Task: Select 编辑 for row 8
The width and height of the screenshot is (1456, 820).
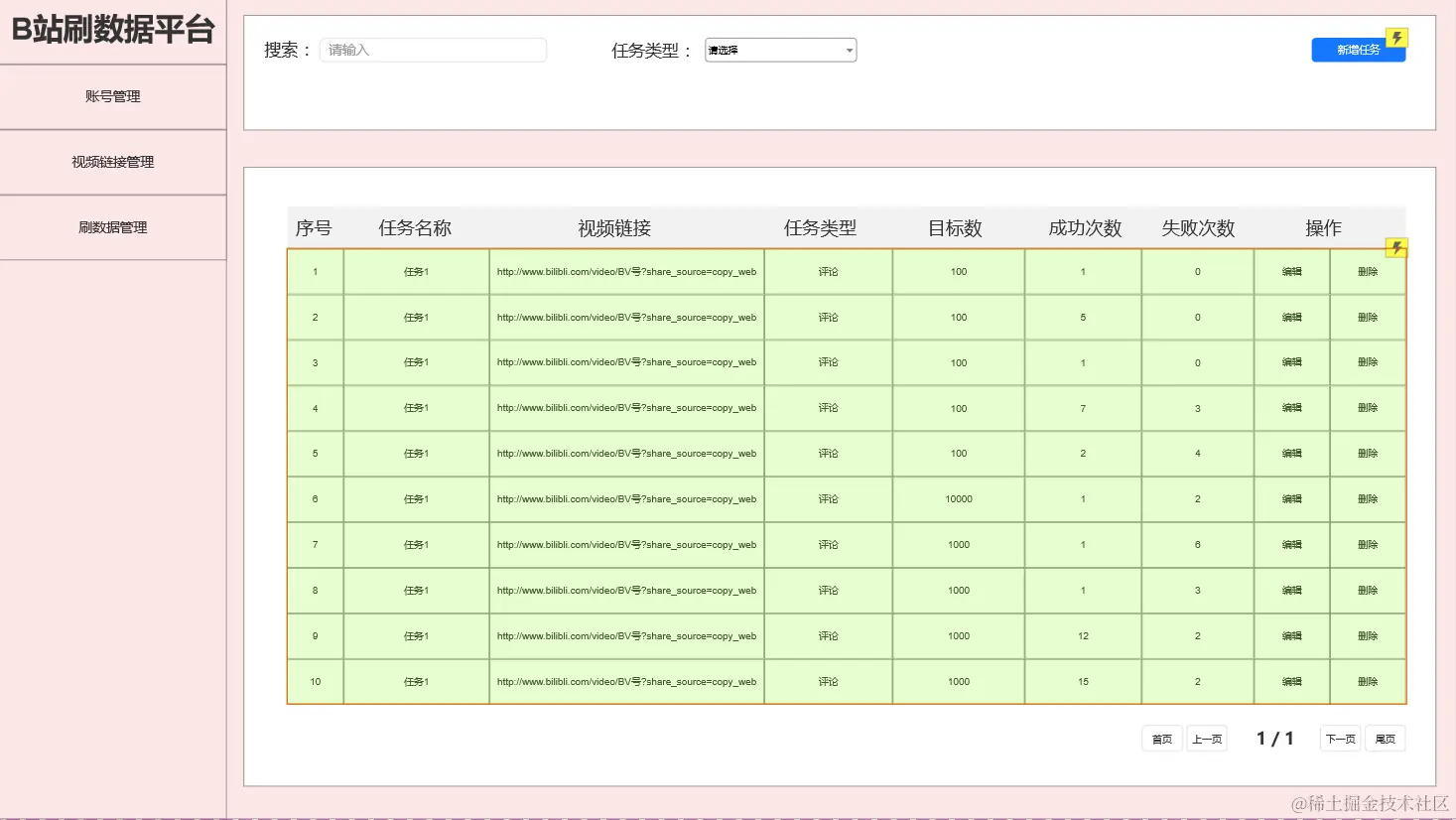Action: [1291, 591]
